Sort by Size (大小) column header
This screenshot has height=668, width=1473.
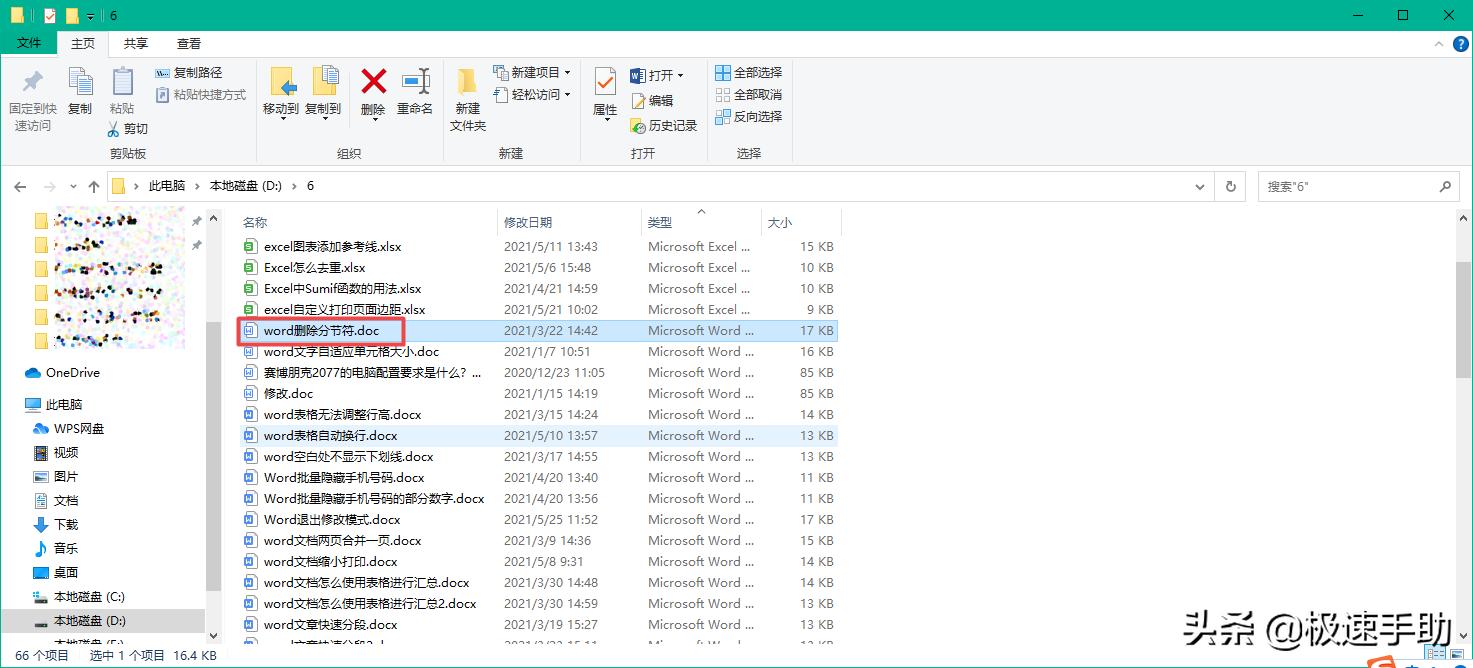pyautogui.click(x=780, y=223)
